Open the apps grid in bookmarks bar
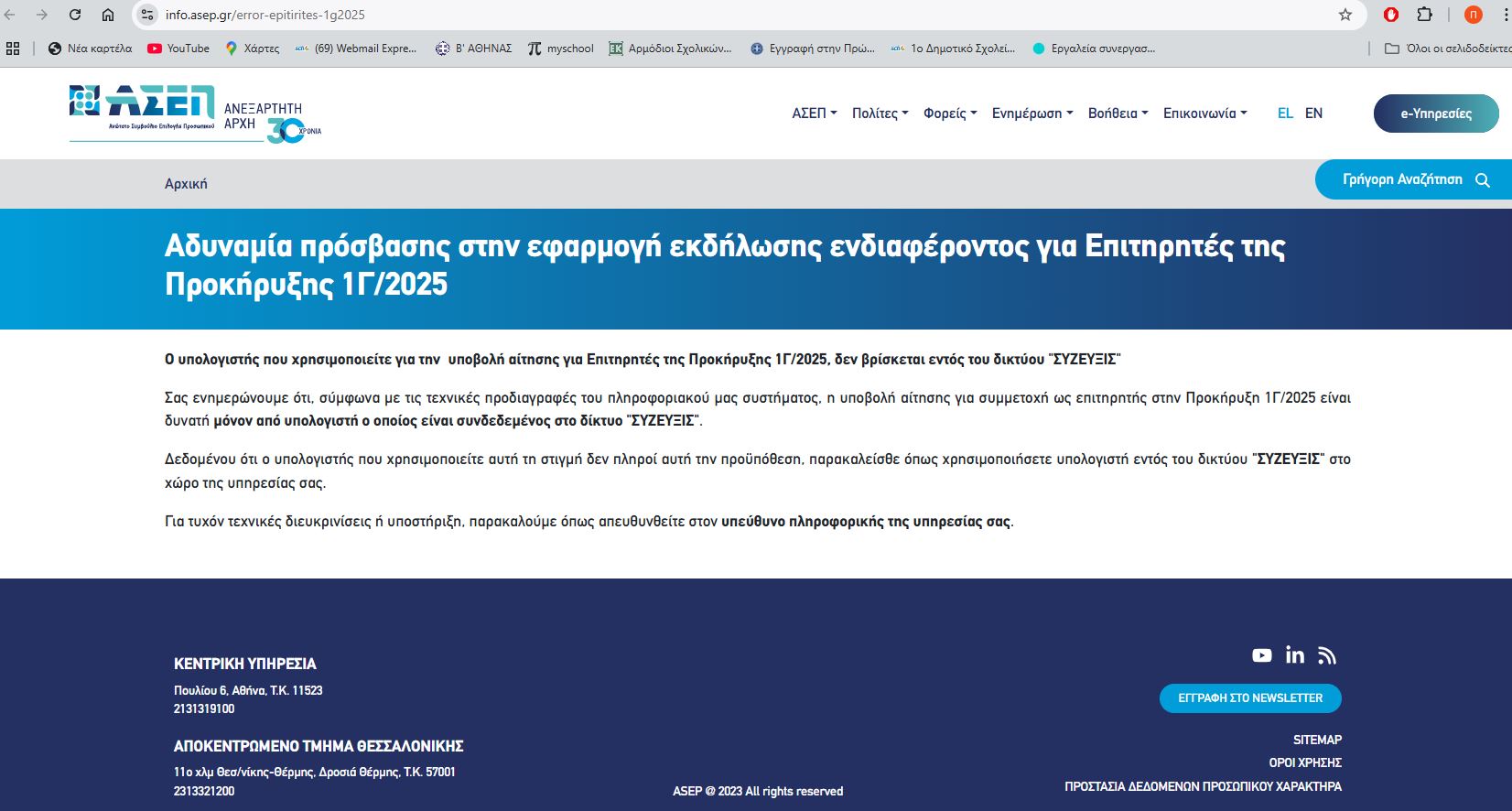Image resolution: width=1512 pixels, height=811 pixels. pos(13,49)
